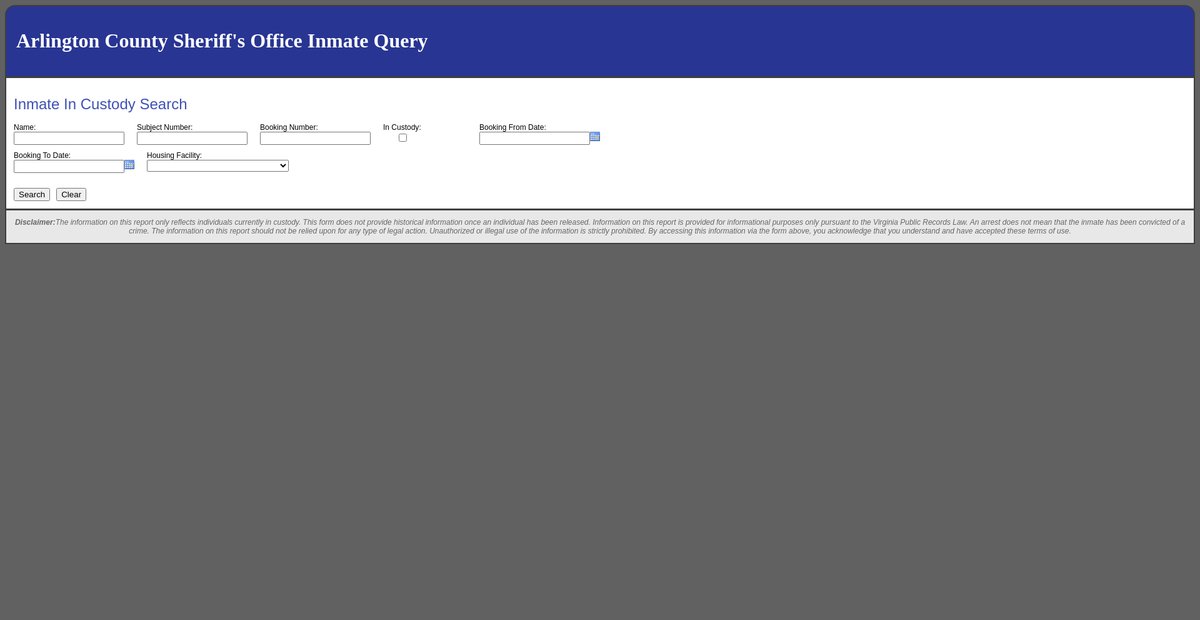Open calendar picker for Booking From Date
Screen dimensions: 1200x620
coord(595,137)
